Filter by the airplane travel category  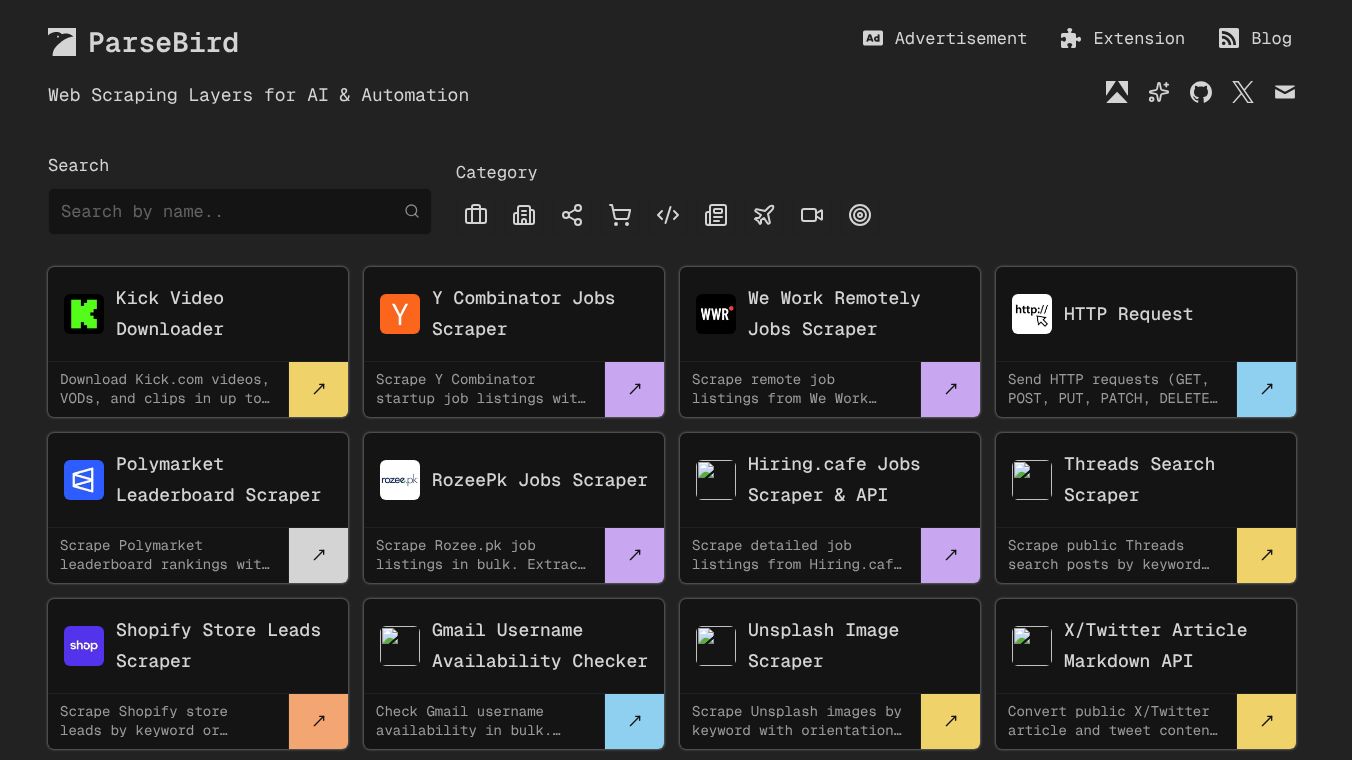coord(764,215)
